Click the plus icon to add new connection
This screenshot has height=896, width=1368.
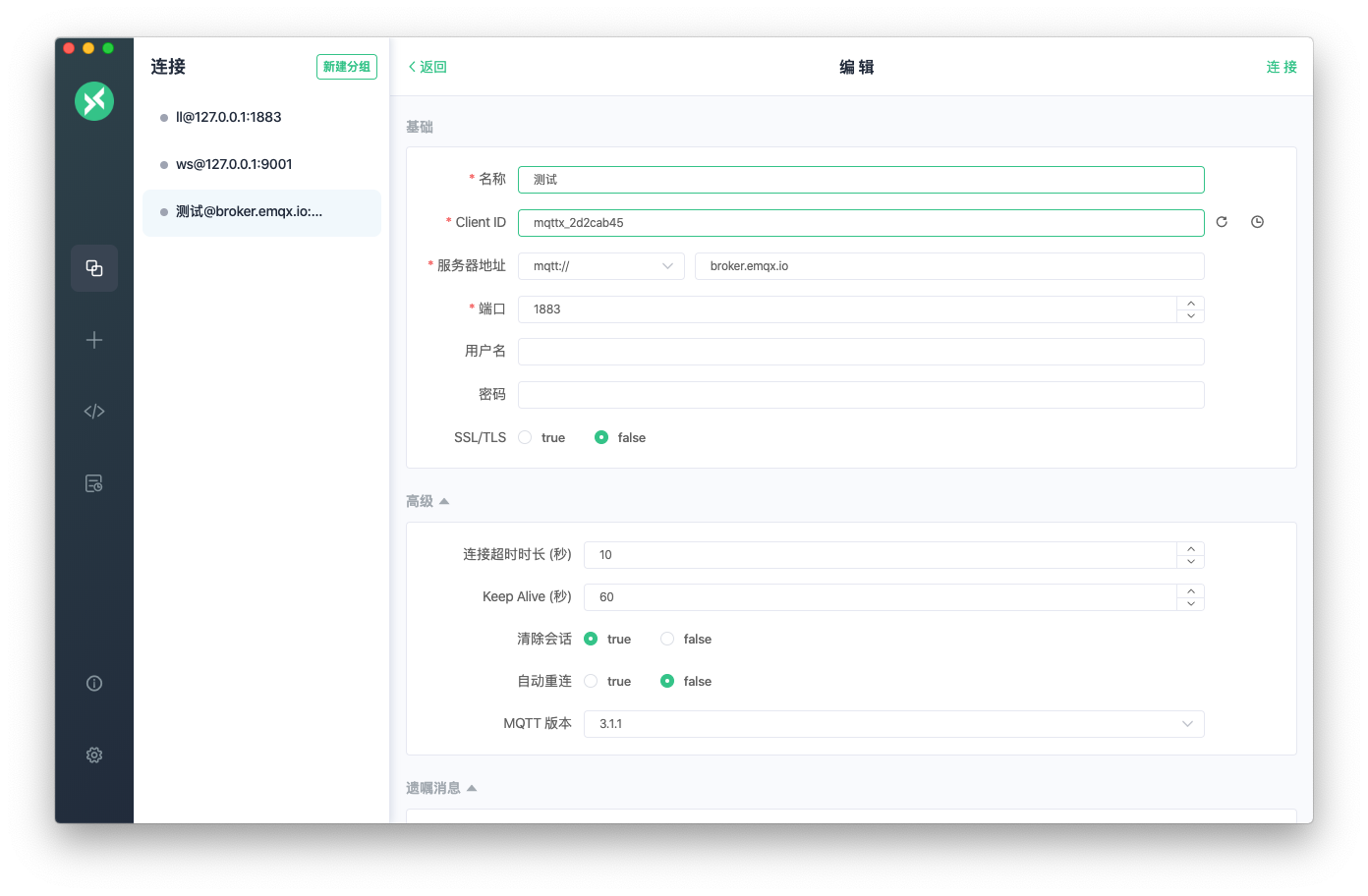94,340
